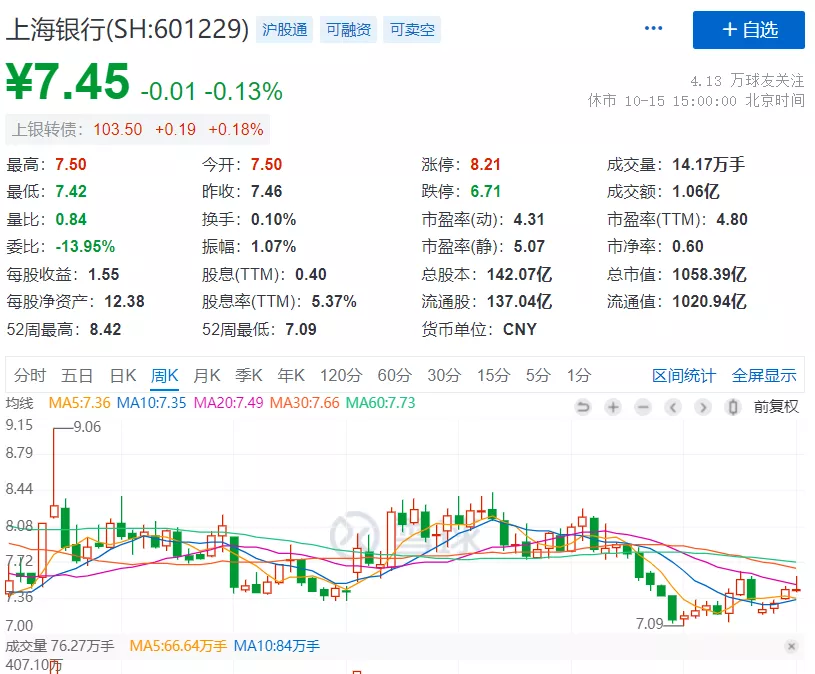The image size is (815, 674).
Task: Open the 上银转债 convertible bond link
Action: coord(137,129)
